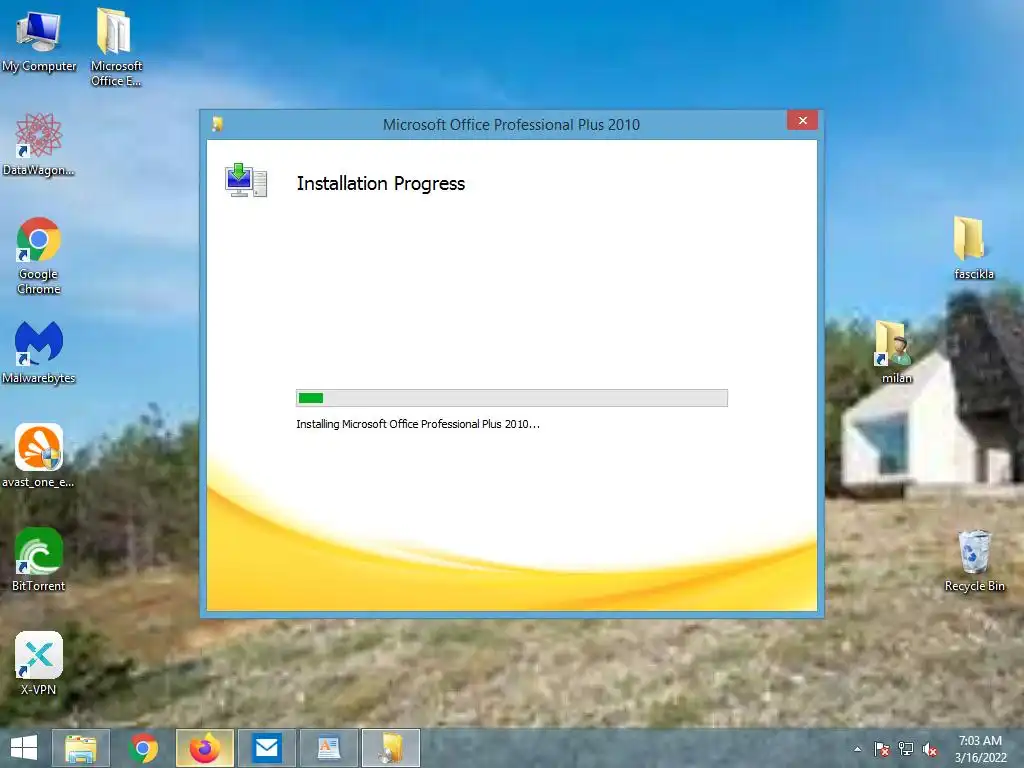Image resolution: width=1024 pixels, height=768 pixels.
Task: Click the muted volume tray icon
Action: click(929, 749)
